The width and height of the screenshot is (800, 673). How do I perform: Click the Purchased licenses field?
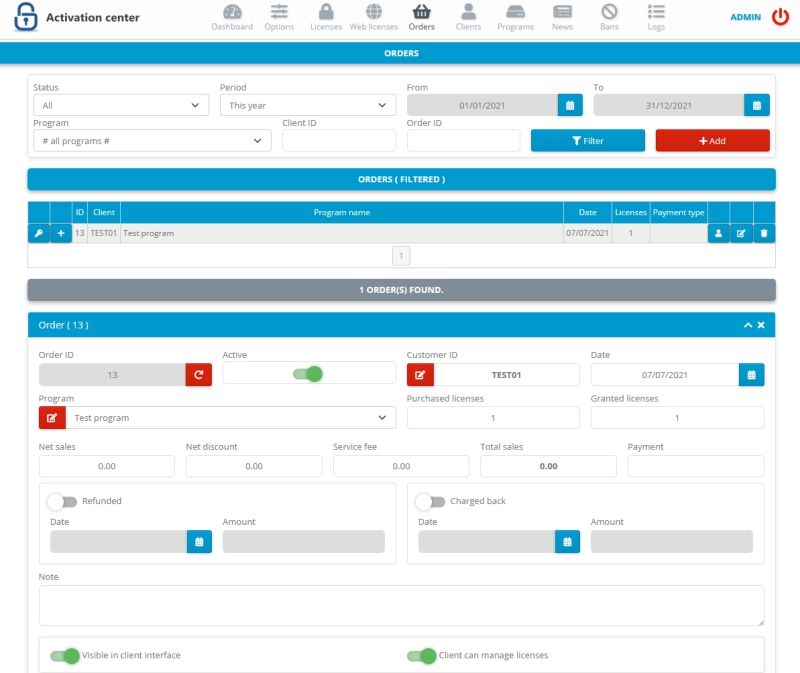click(493, 417)
